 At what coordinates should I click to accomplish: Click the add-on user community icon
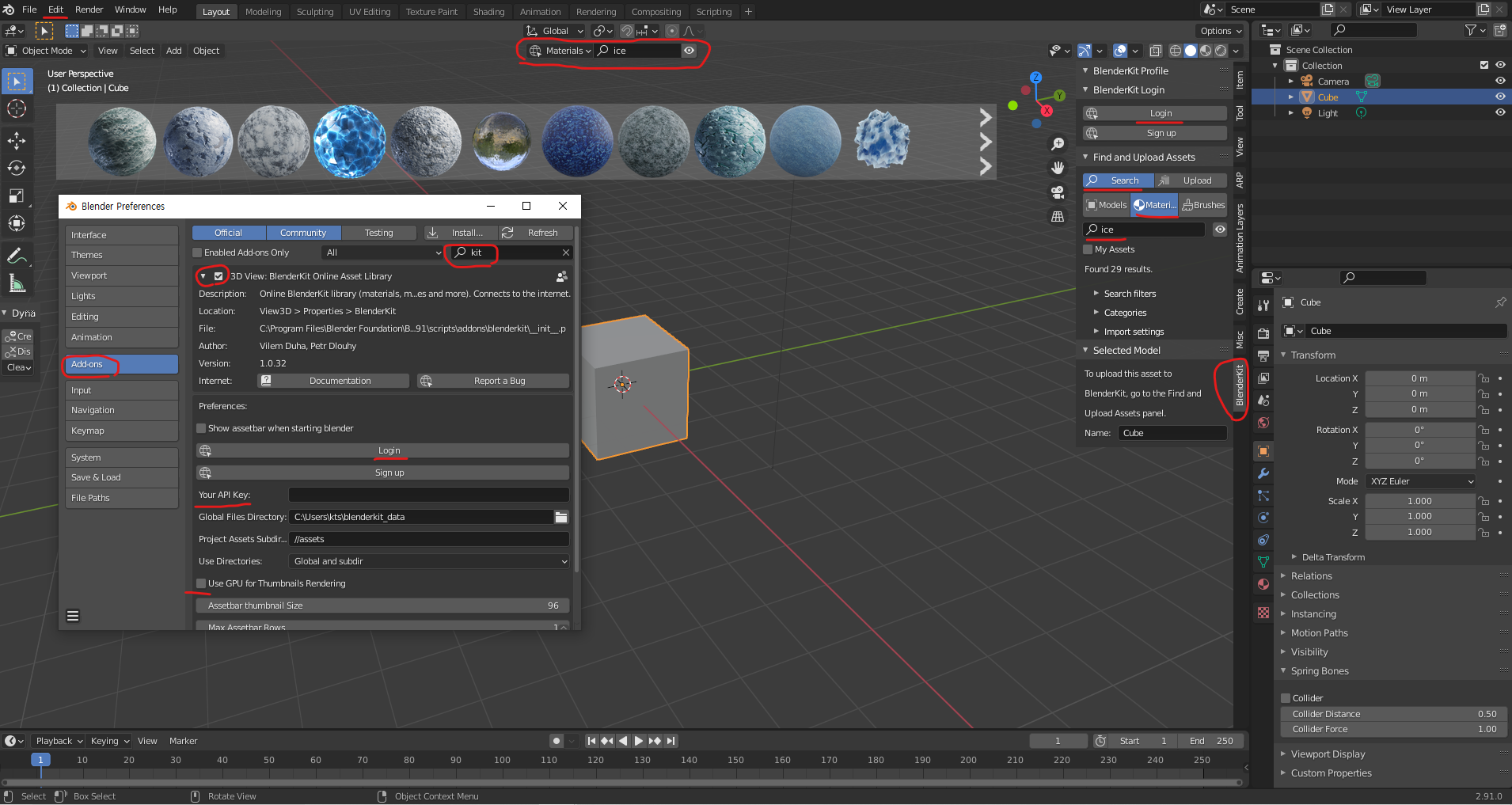561,276
